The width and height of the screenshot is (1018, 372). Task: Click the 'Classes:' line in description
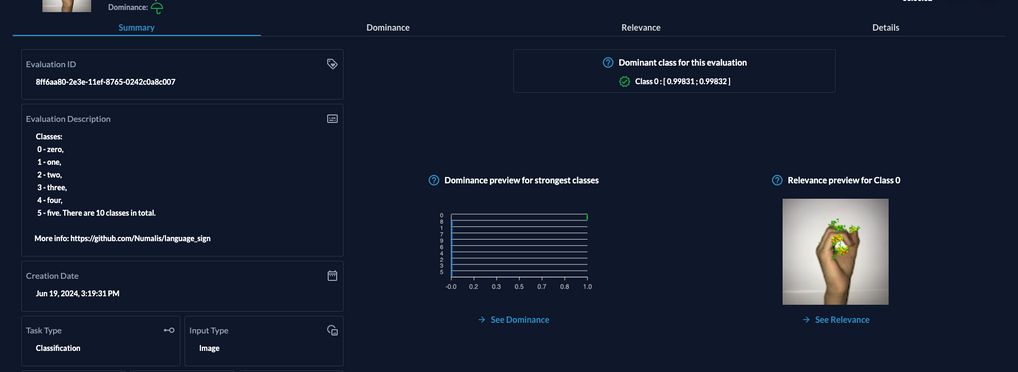click(x=49, y=137)
